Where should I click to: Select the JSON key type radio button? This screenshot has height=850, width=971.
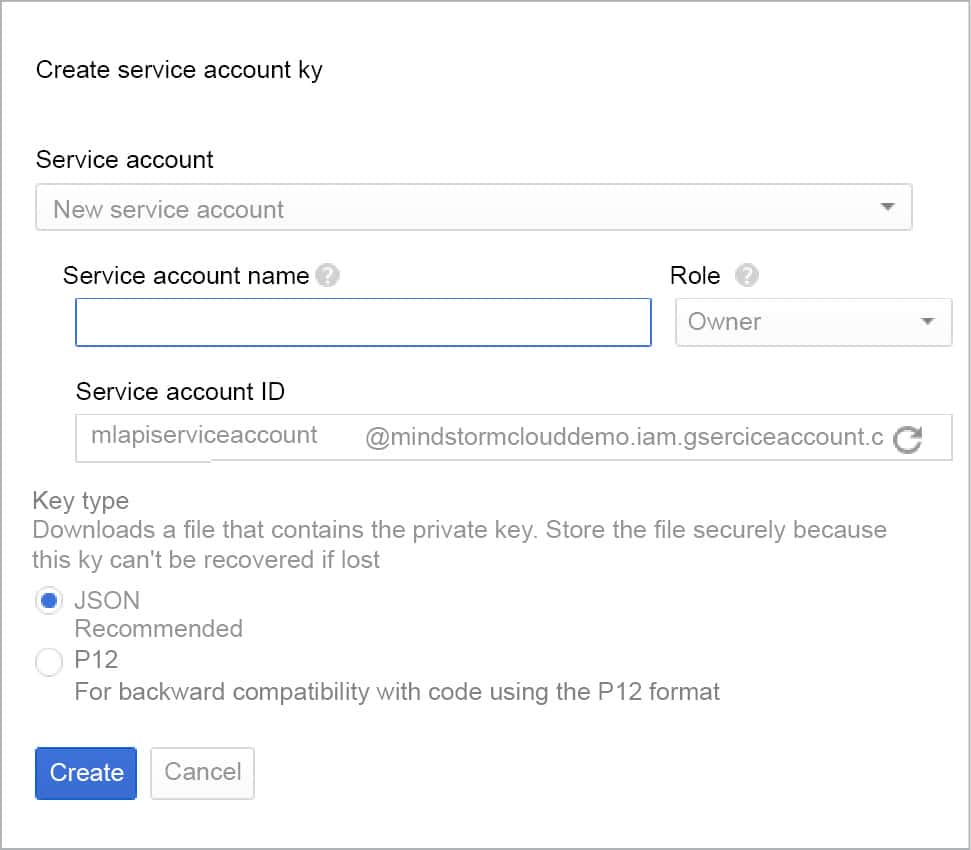pyautogui.click(x=49, y=600)
